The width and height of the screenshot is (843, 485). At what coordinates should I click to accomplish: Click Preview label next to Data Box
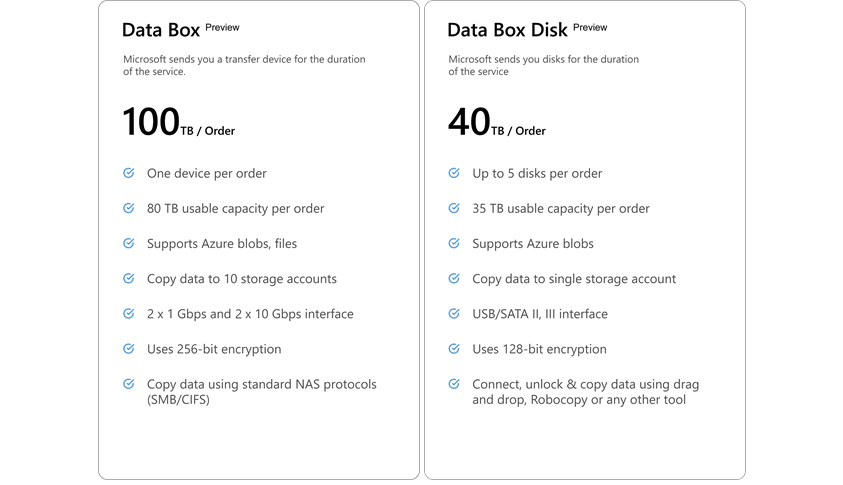click(222, 27)
